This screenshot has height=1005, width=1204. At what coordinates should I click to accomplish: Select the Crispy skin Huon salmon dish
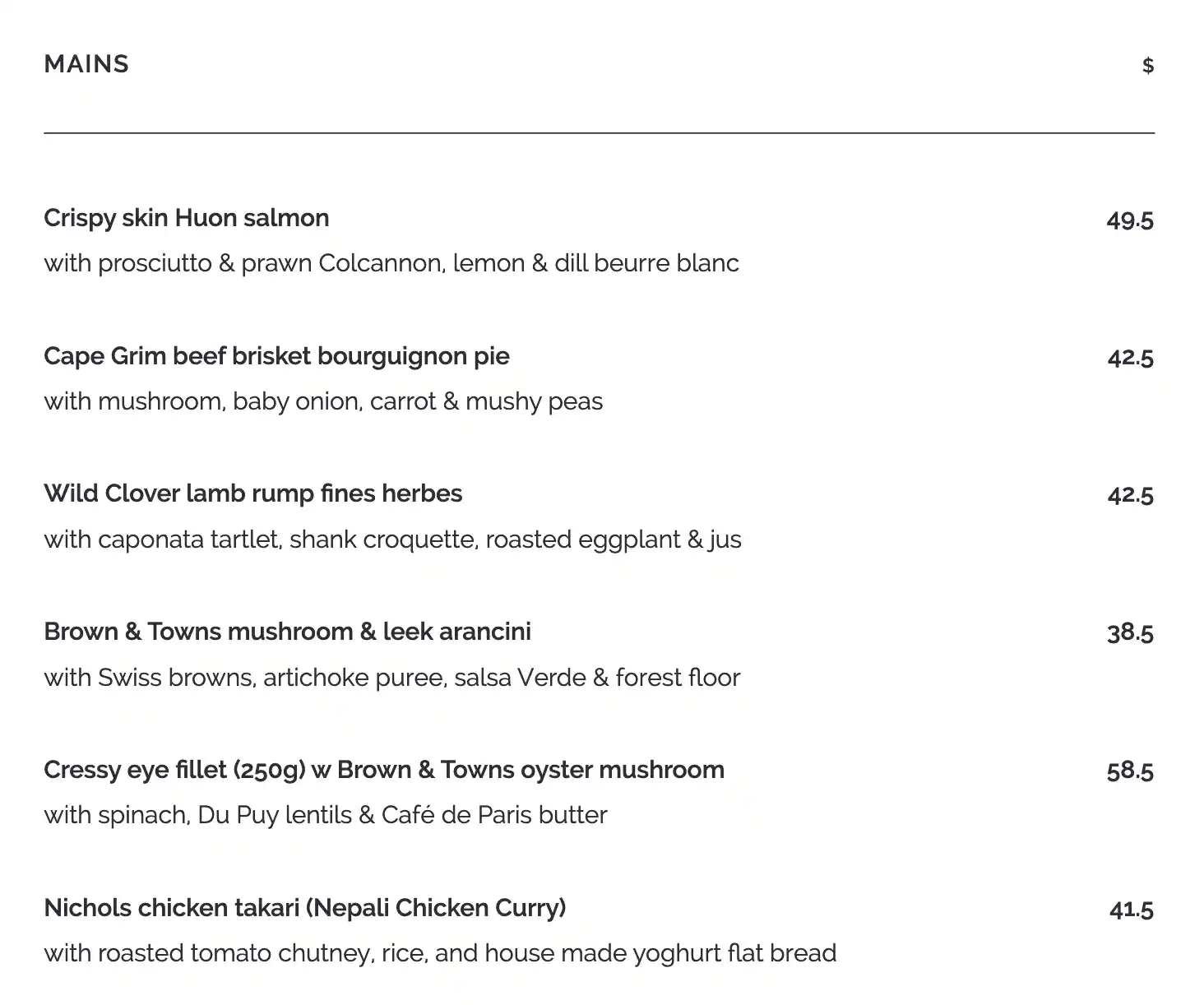(187, 218)
